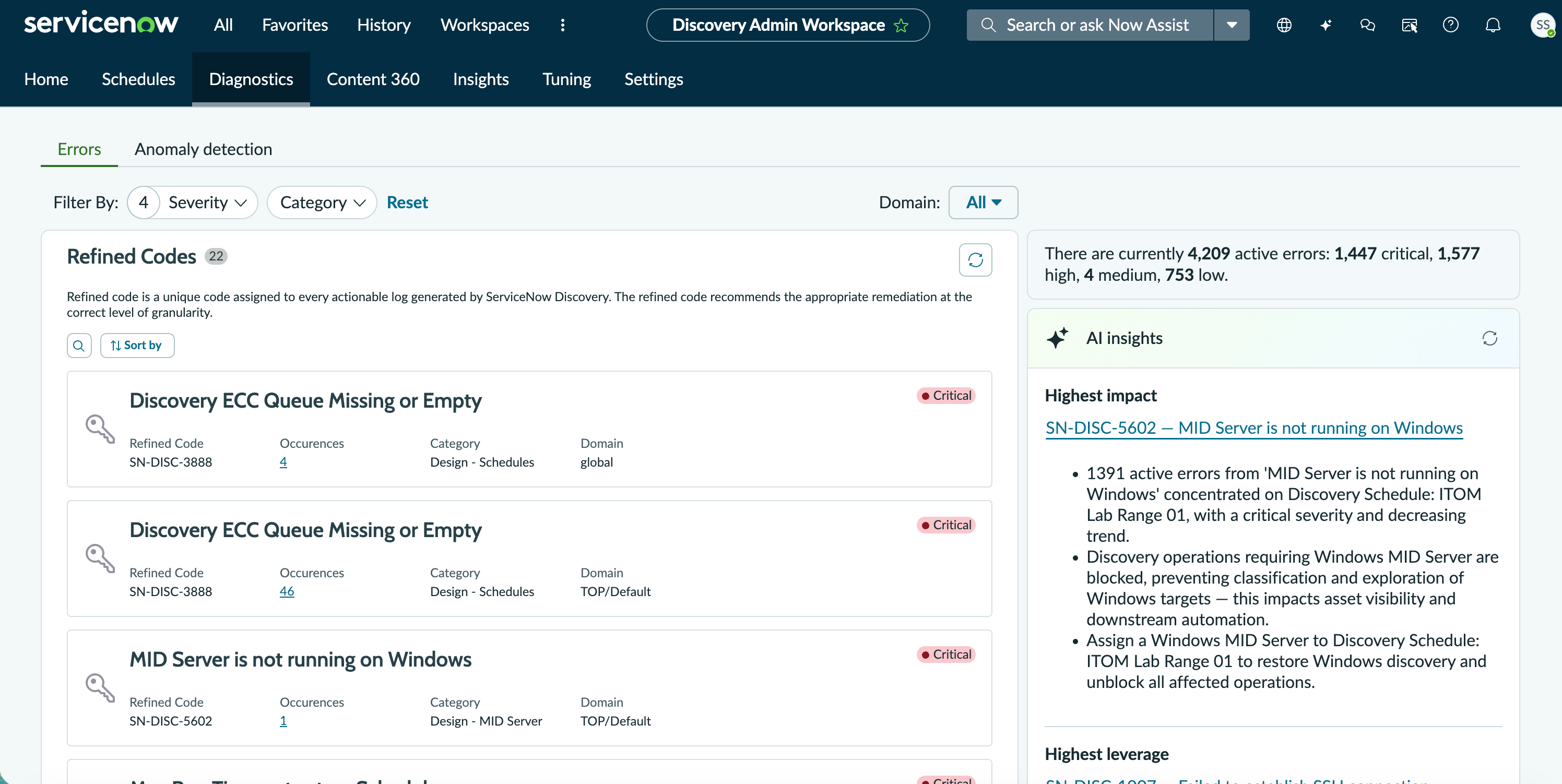
Task: Click the search magnifier icon in Now Assist bar
Action: click(988, 25)
